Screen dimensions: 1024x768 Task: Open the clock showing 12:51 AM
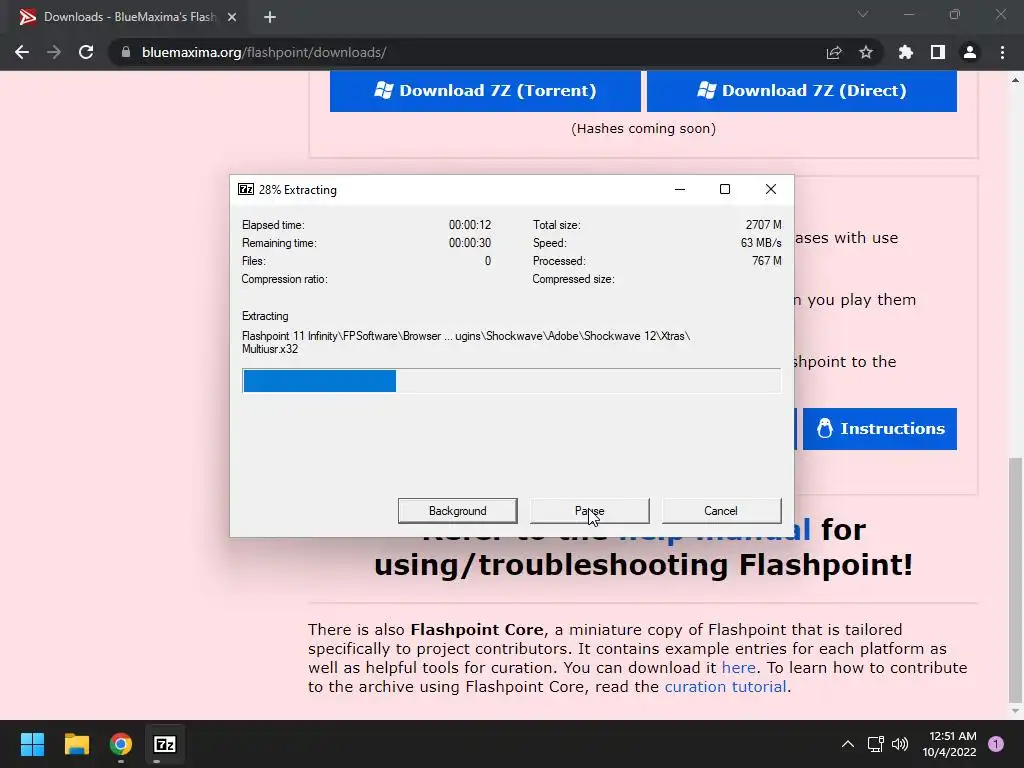(949, 744)
